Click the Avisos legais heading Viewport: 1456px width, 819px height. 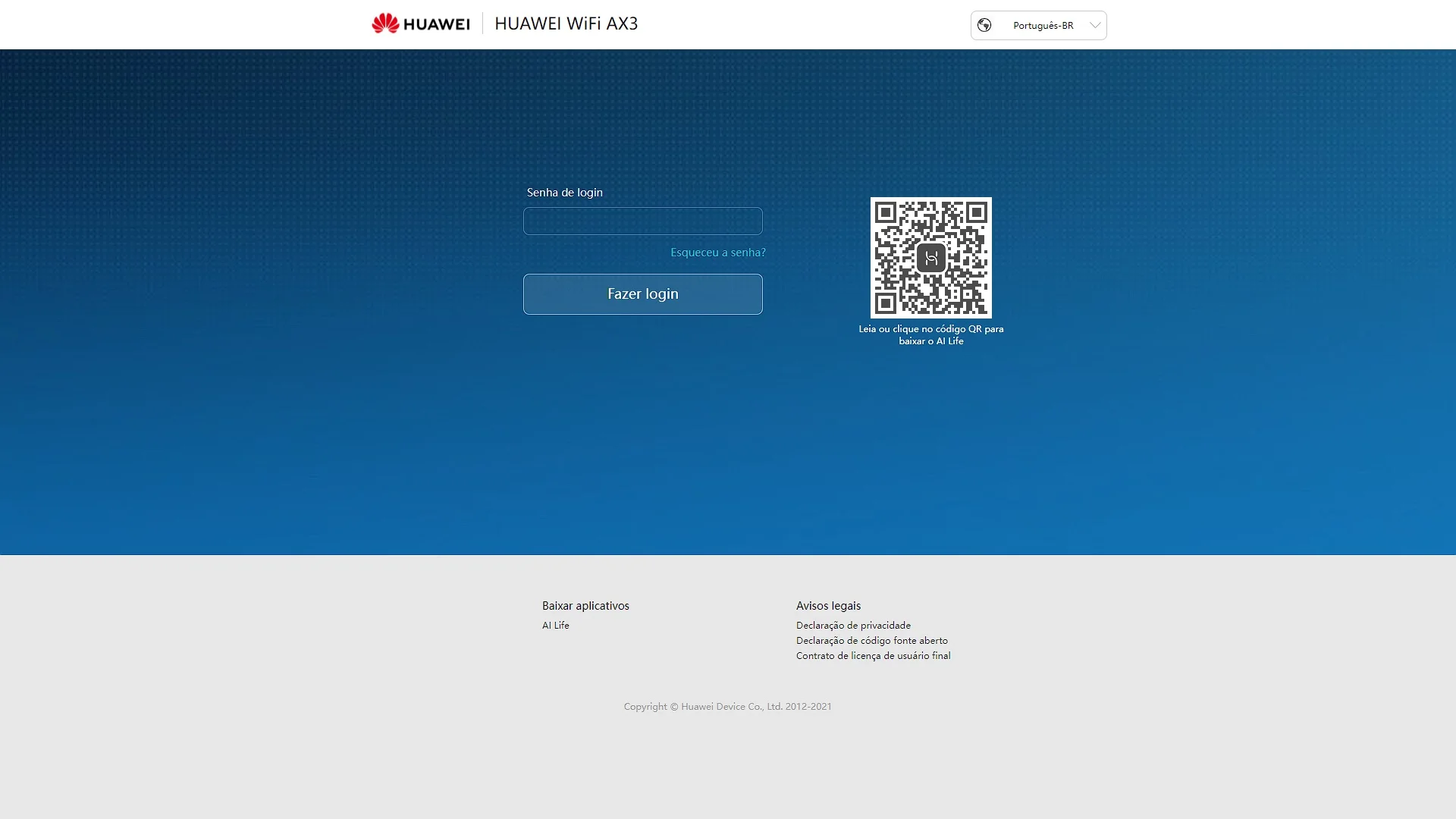828,606
